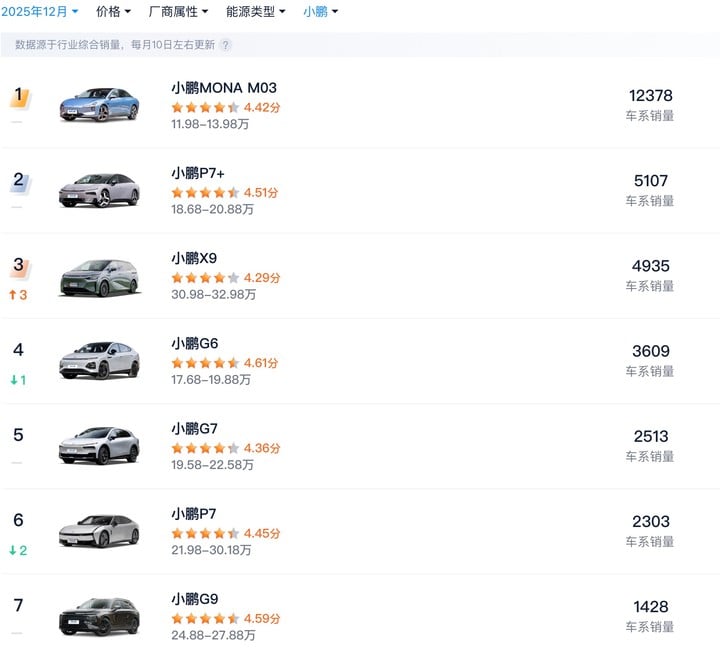
Task: Click the 小鹏P7 car image
Action: pos(99,532)
